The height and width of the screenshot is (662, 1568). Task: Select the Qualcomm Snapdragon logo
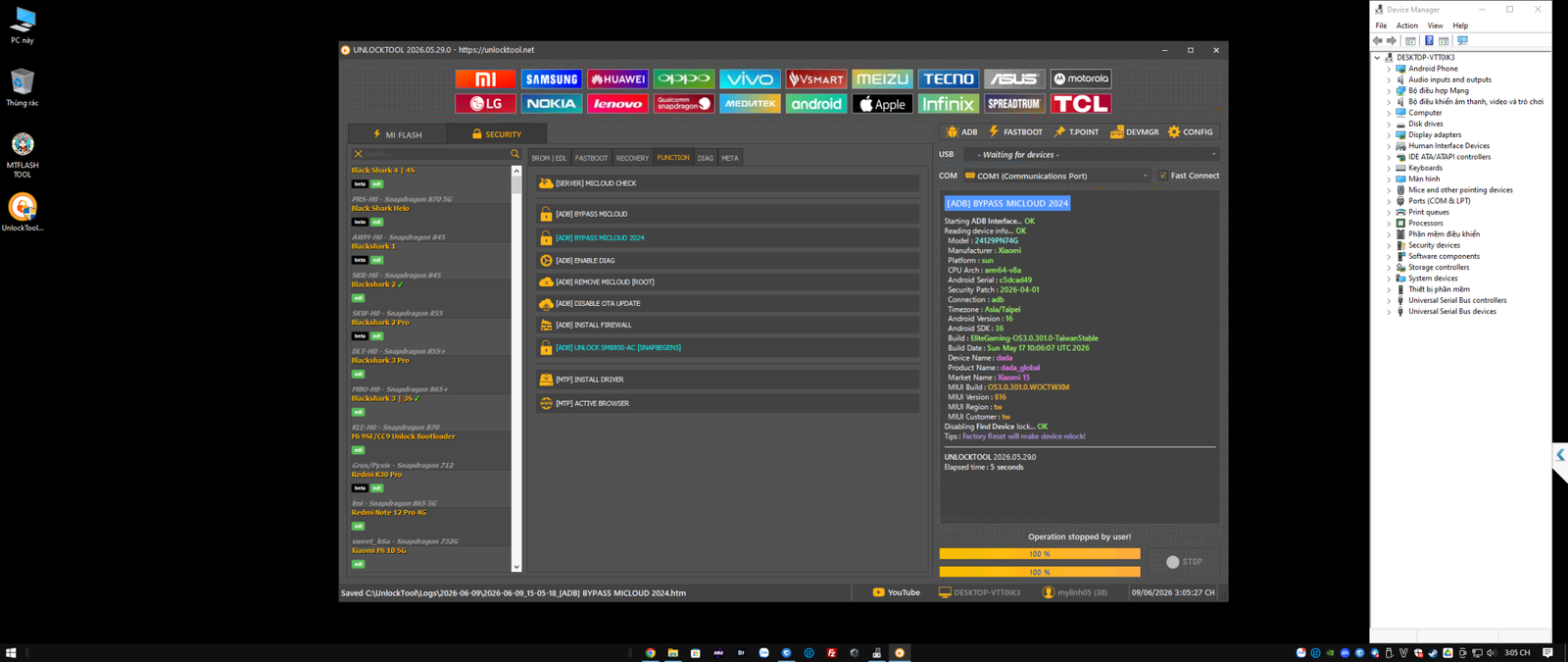coord(684,103)
